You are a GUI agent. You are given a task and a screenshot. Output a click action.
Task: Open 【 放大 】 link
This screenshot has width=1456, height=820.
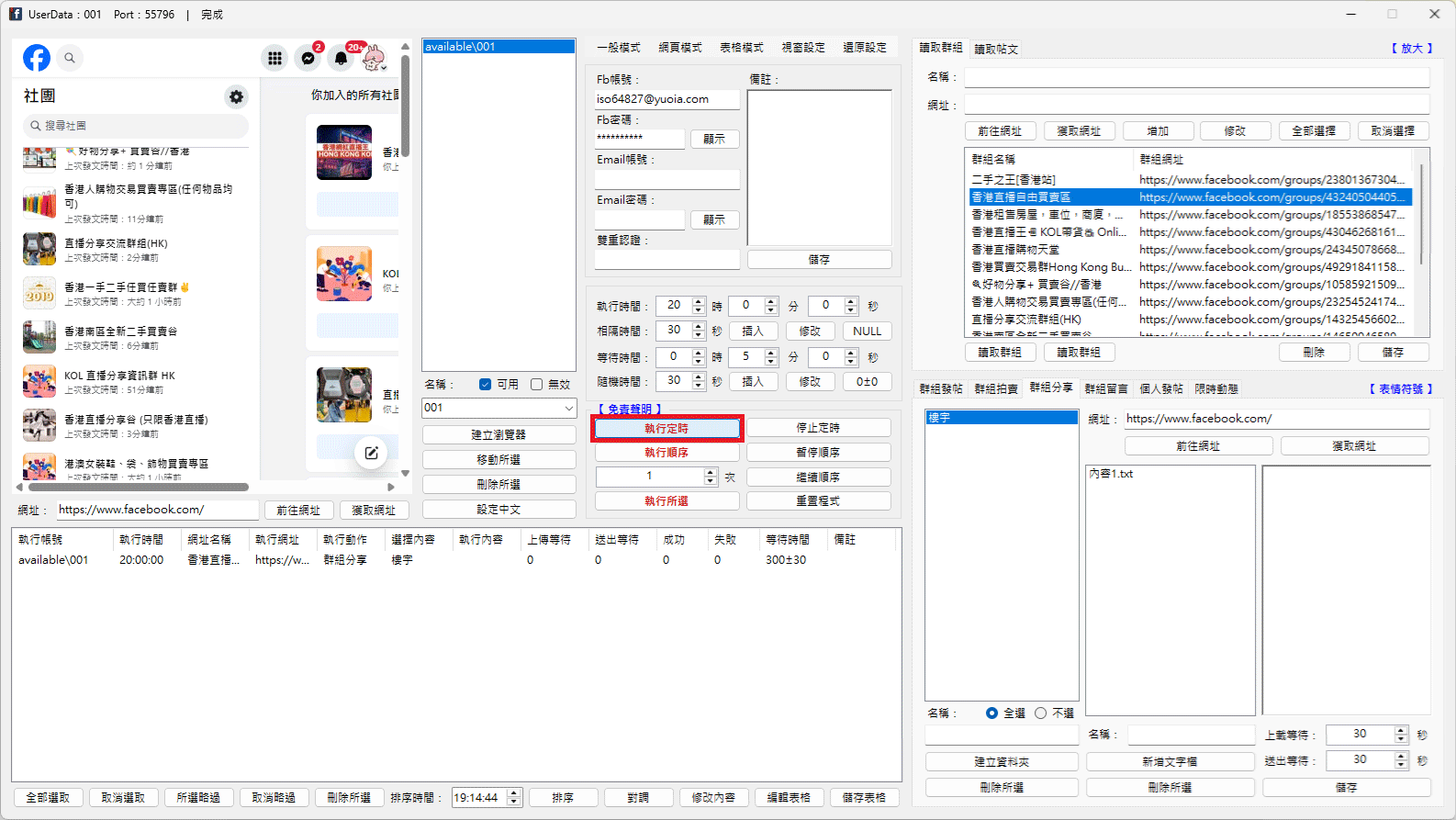tap(1412, 49)
